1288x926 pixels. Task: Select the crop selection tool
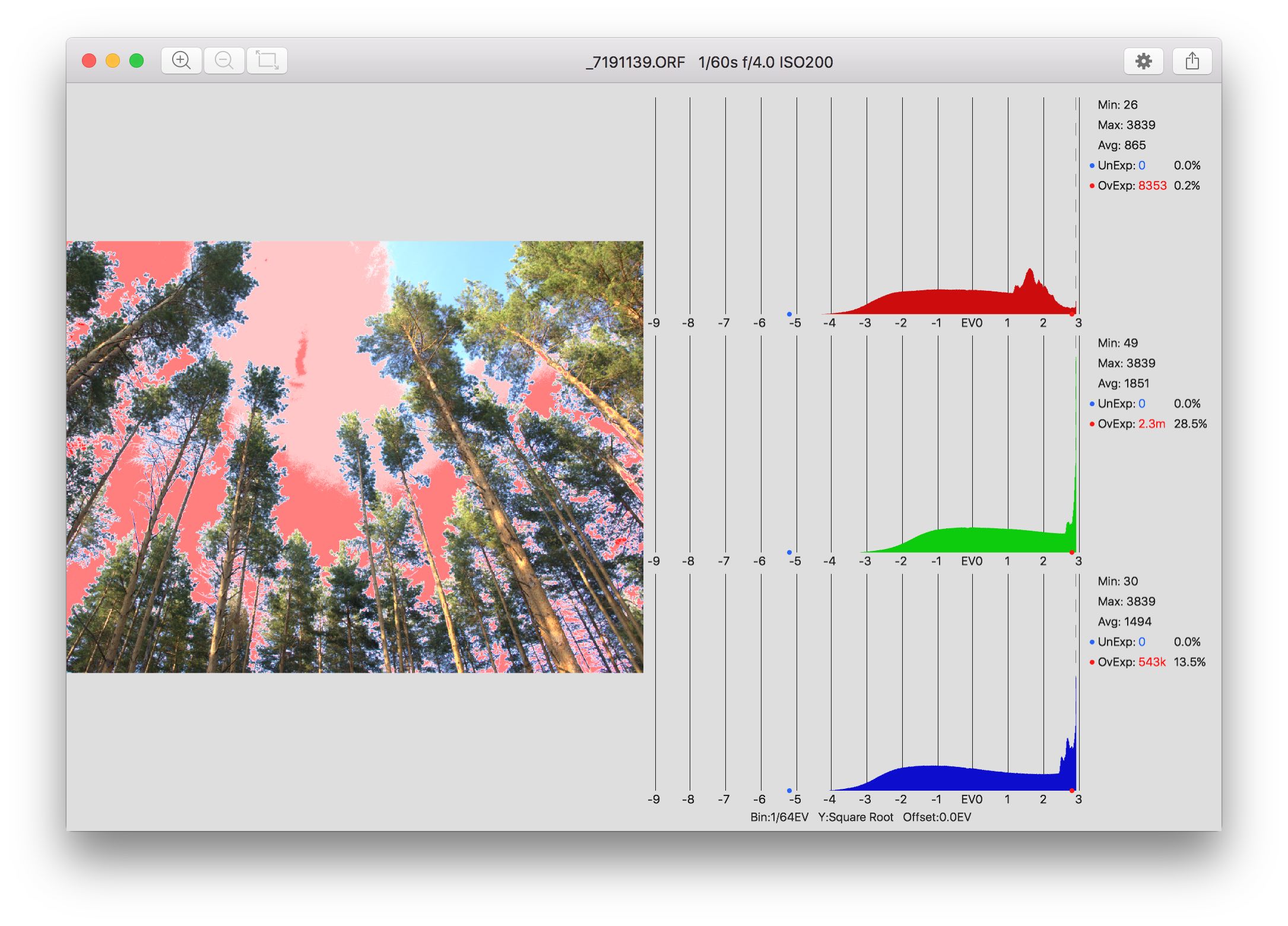pyautogui.click(x=267, y=61)
